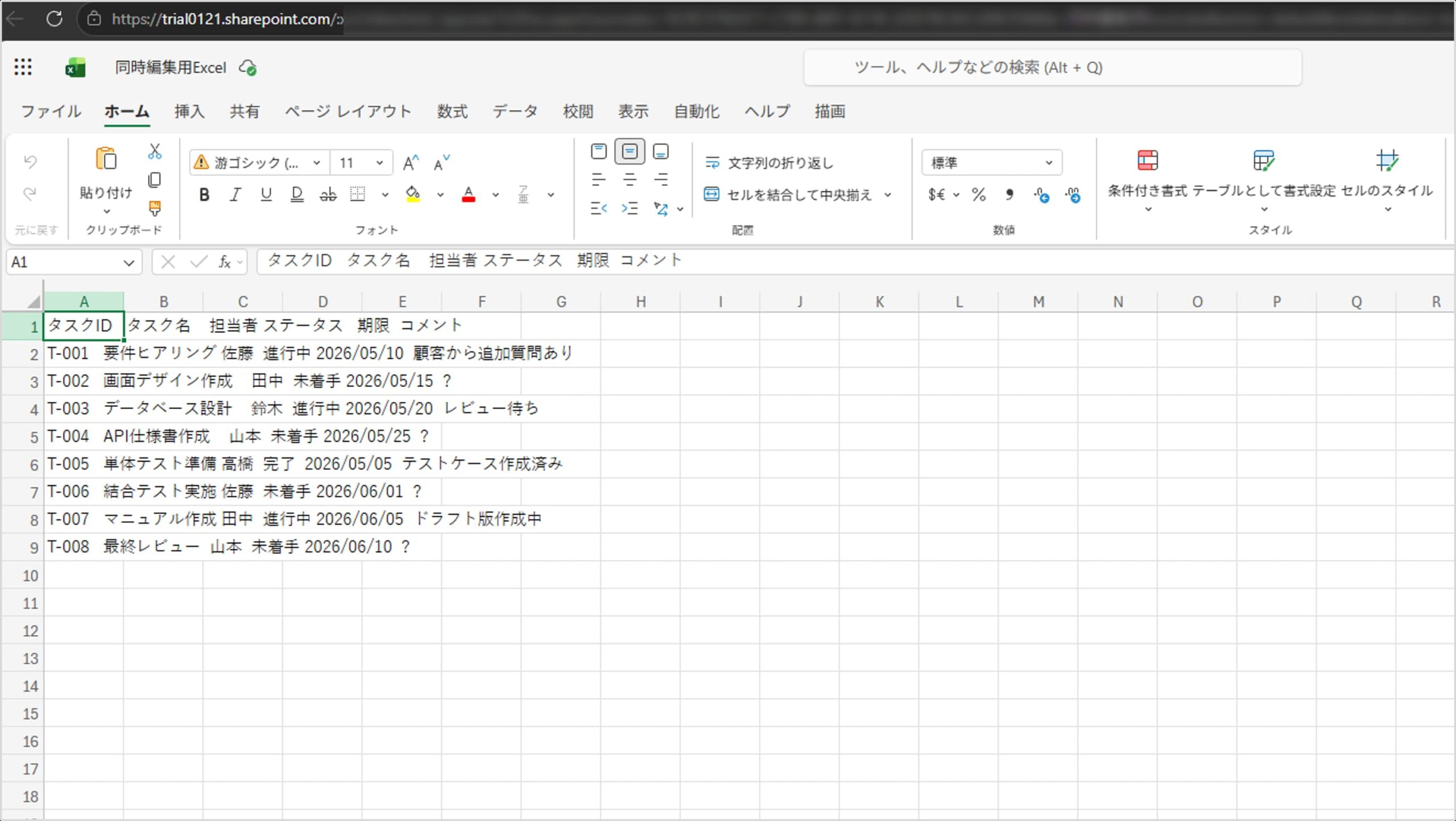Expand the Name Box dropdown arrow
Screen dimensions: 1456x821
point(129,263)
